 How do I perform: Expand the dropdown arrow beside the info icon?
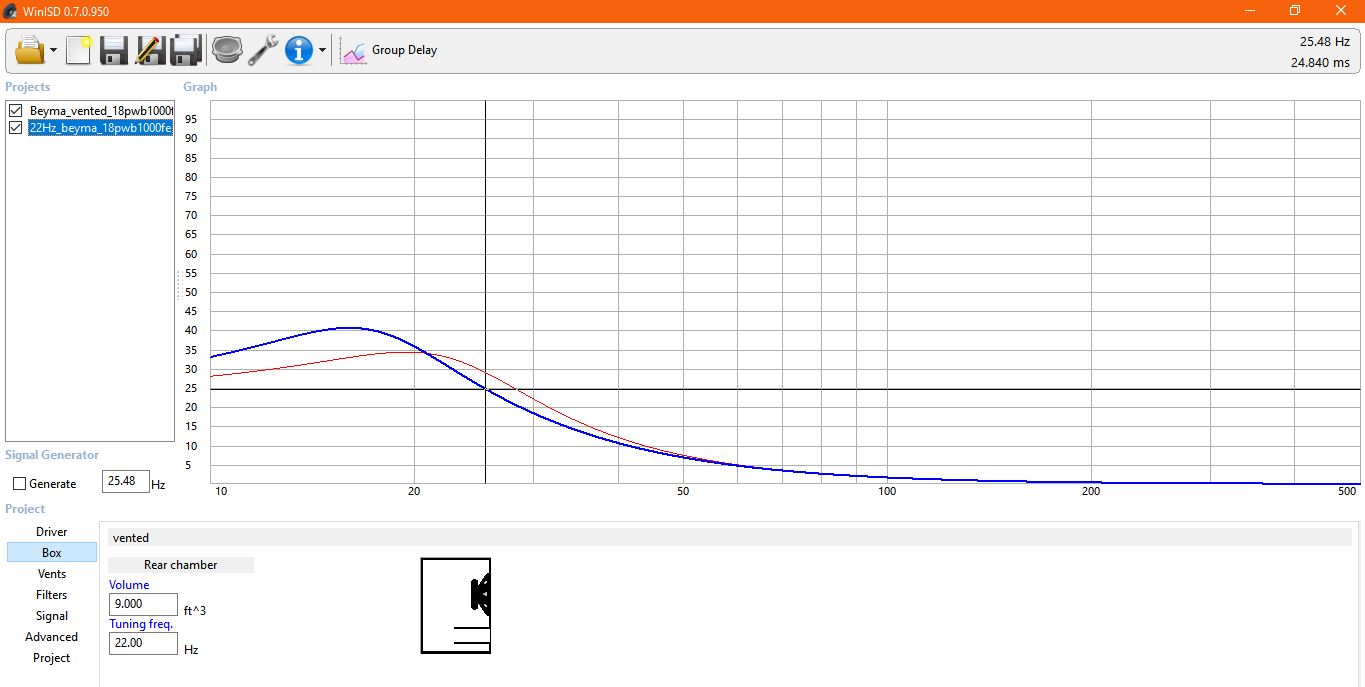(x=322, y=50)
